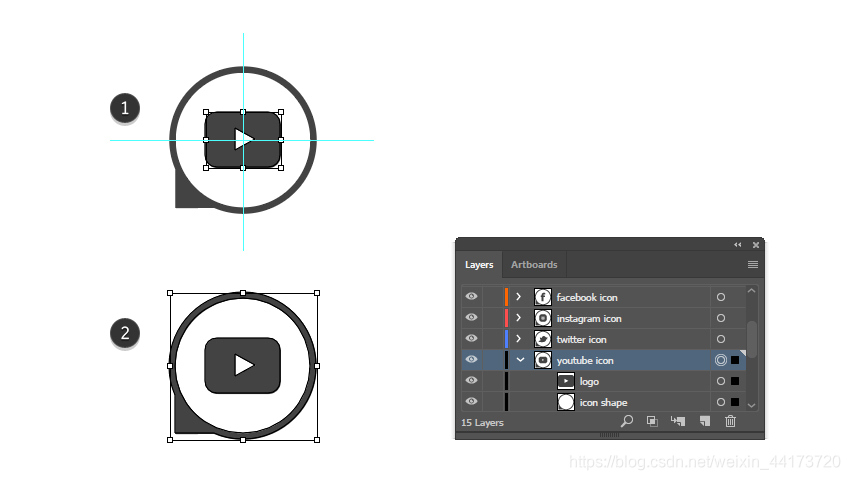850x480 pixels.
Task: Click target circle of youtube icon layer
Action: coord(720,360)
